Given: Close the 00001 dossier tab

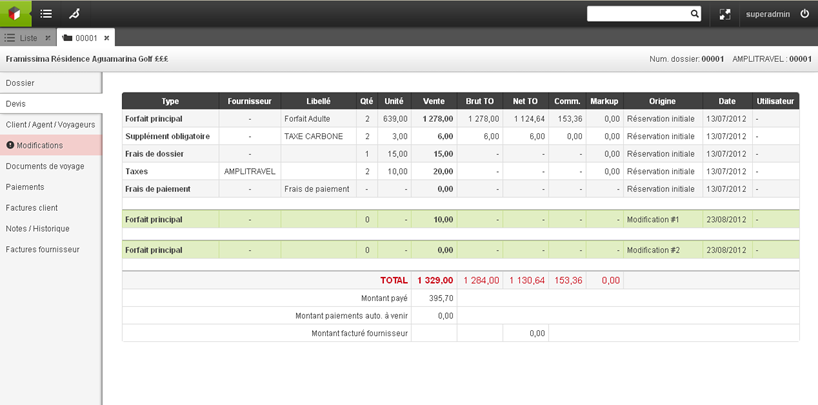Looking at the screenshot, I should coord(107,38).
